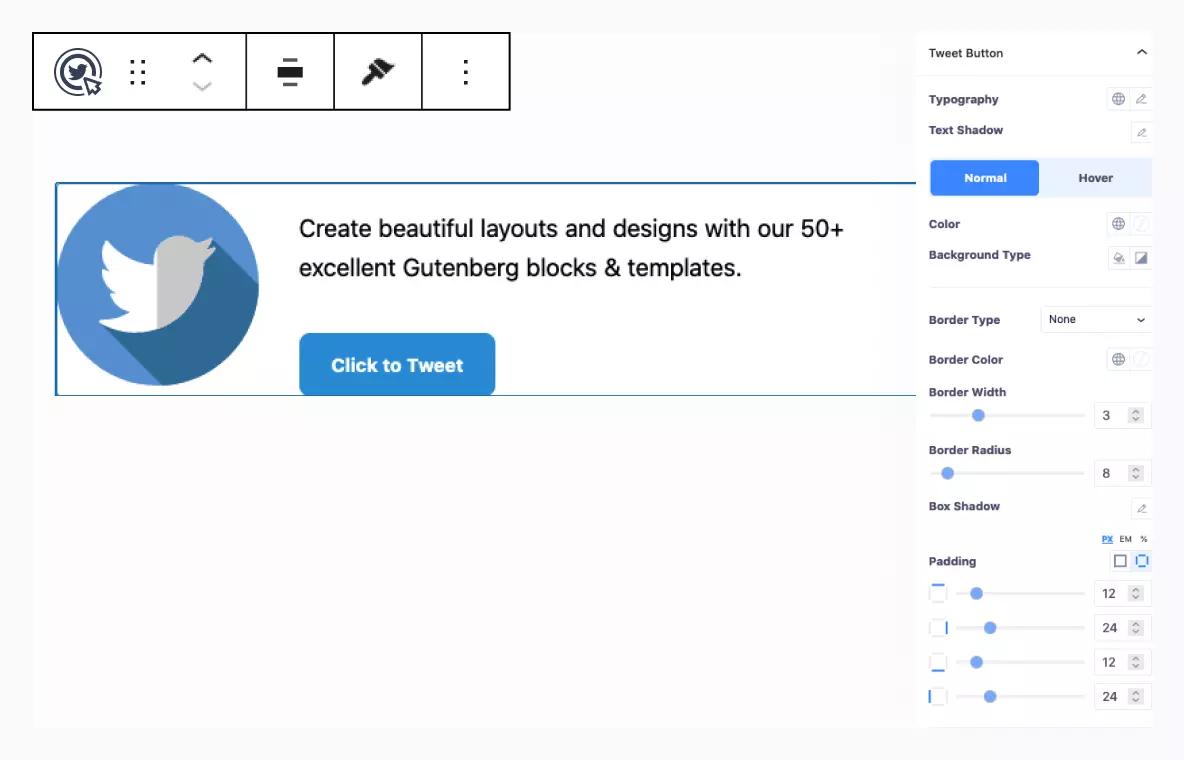This screenshot has height=760, width=1184.
Task: Enable the Normal state toggle
Action: [x=984, y=178]
